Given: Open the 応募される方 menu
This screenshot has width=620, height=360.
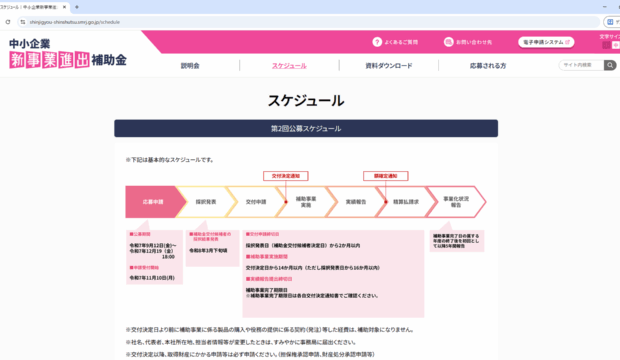Looking at the screenshot, I should click(488, 66).
